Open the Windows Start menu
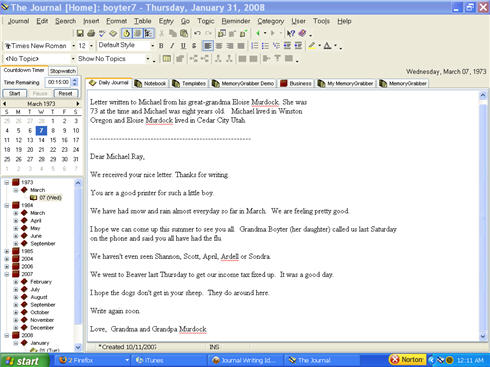Image resolution: width=490 pixels, height=367 pixels. click(x=25, y=361)
